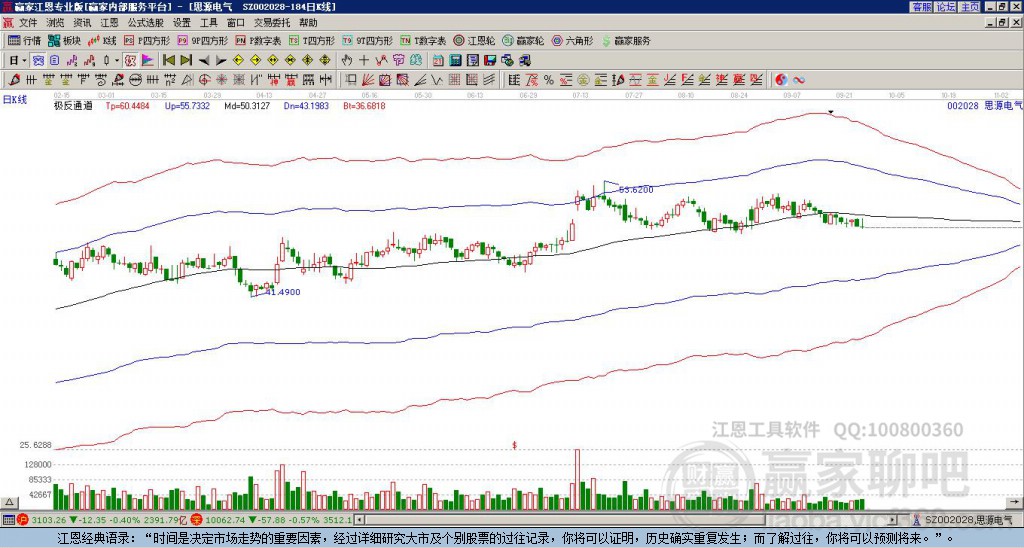Select the percent % line tool
Image resolution: width=1024 pixels, height=548 pixels.
[549, 80]
